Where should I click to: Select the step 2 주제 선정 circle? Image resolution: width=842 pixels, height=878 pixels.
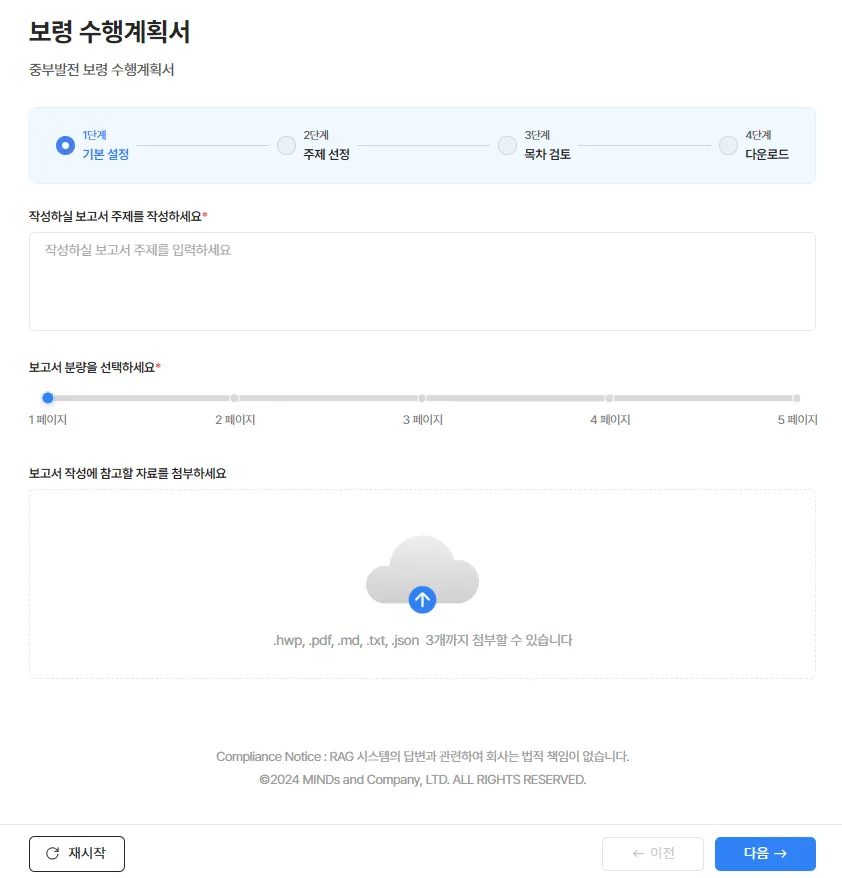click(x=286, y=145)
